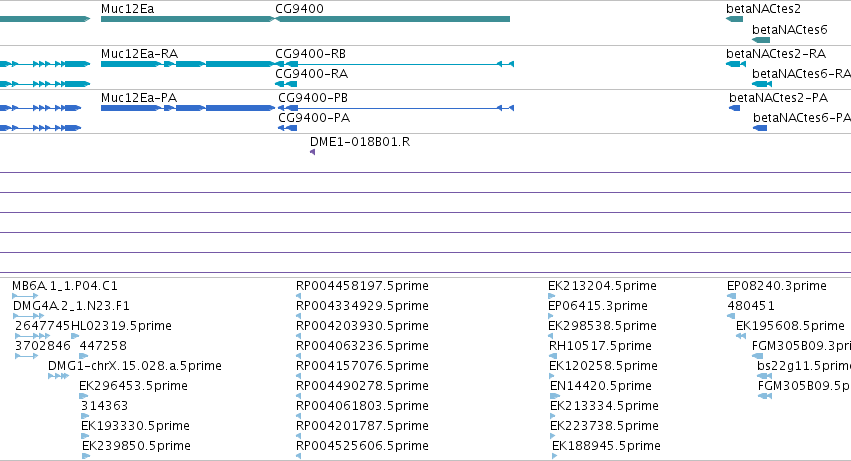This screenshot has height=461, width=851.
Task: Select the Muc12Ea-PA coding sequence
Action: (x=188, y=108)
